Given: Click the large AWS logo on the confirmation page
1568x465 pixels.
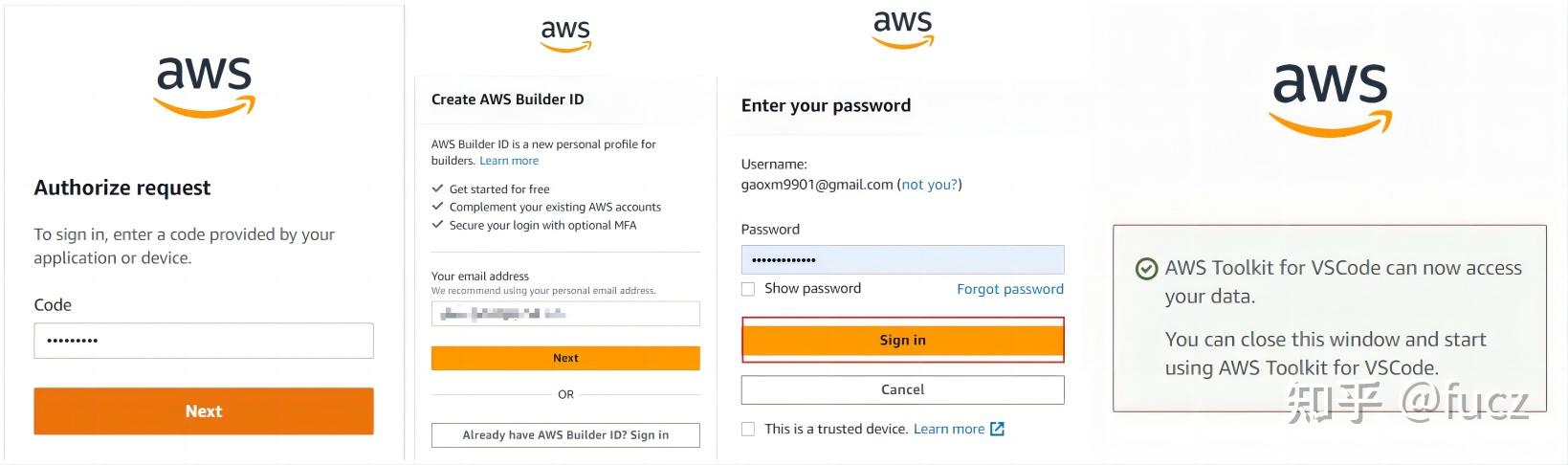Looking at the screenshot, I should click(1330, 98).
